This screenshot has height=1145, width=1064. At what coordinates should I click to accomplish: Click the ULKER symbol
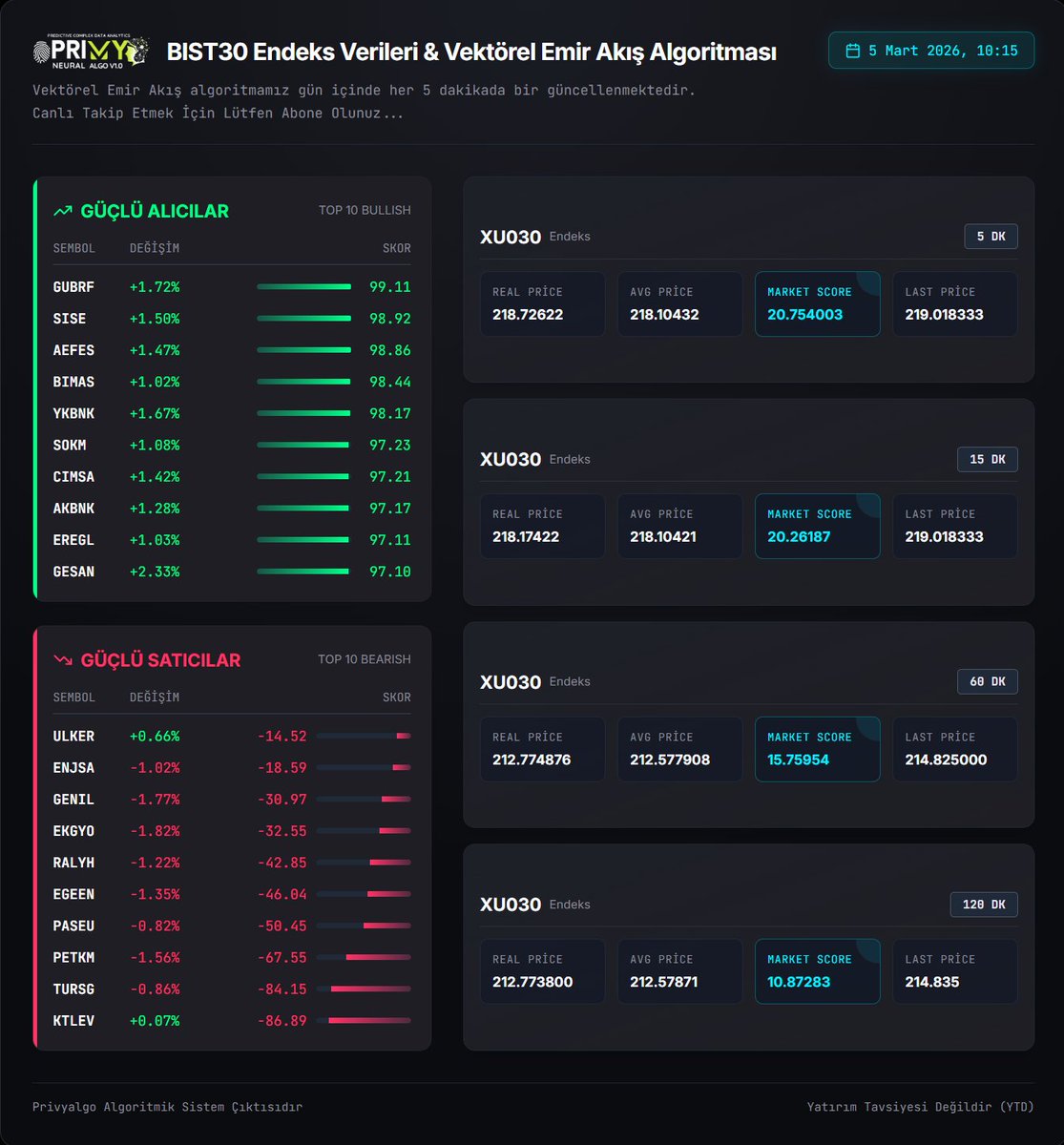click(x=73, y=736)
